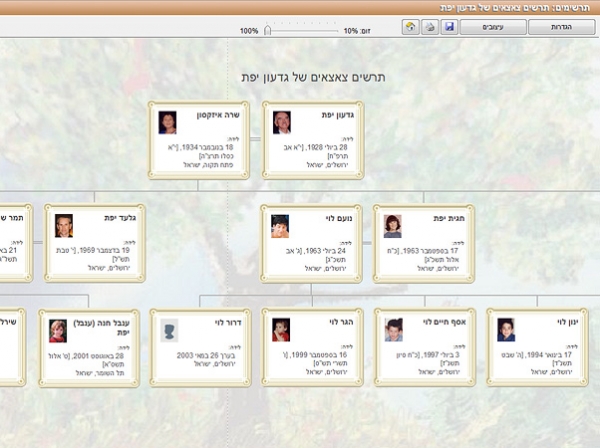Select the name ינון לוי in its card
Image resolution: width=600 pixels, height=448 pixels.
click(x=567, y=322)
